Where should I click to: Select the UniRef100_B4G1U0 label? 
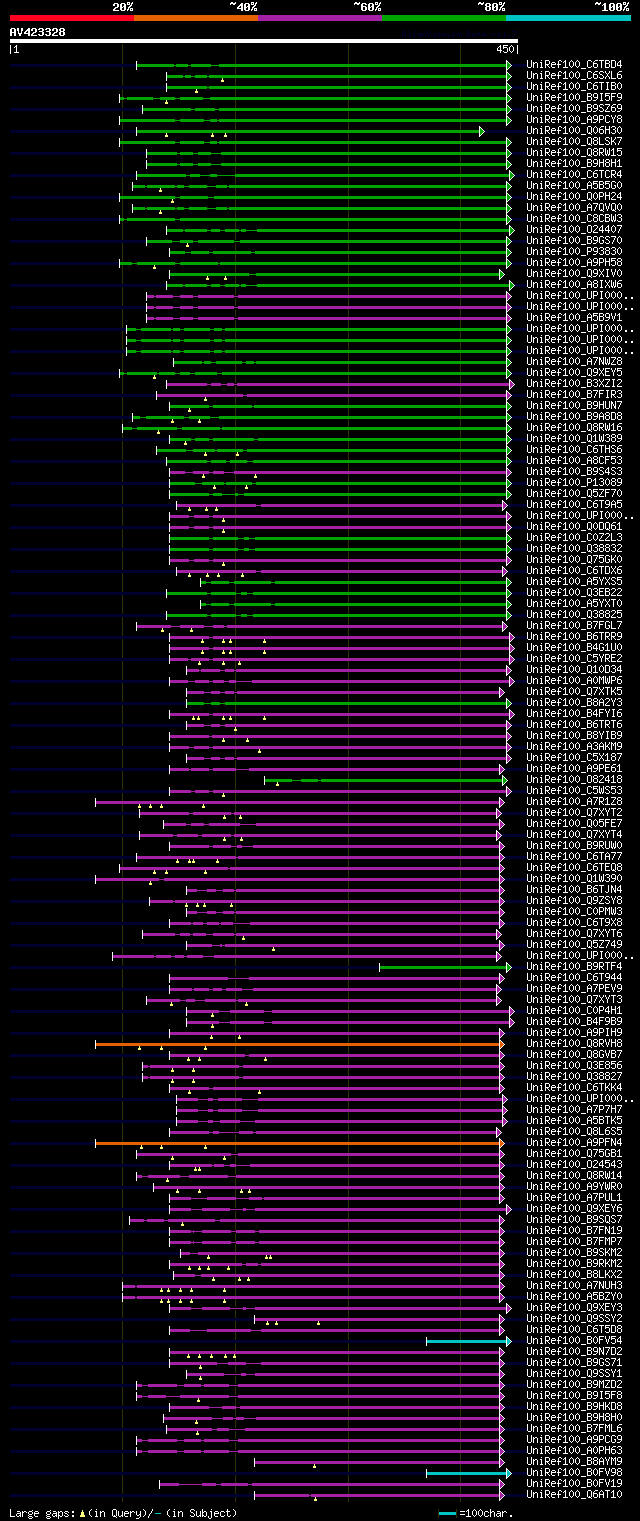574,647
